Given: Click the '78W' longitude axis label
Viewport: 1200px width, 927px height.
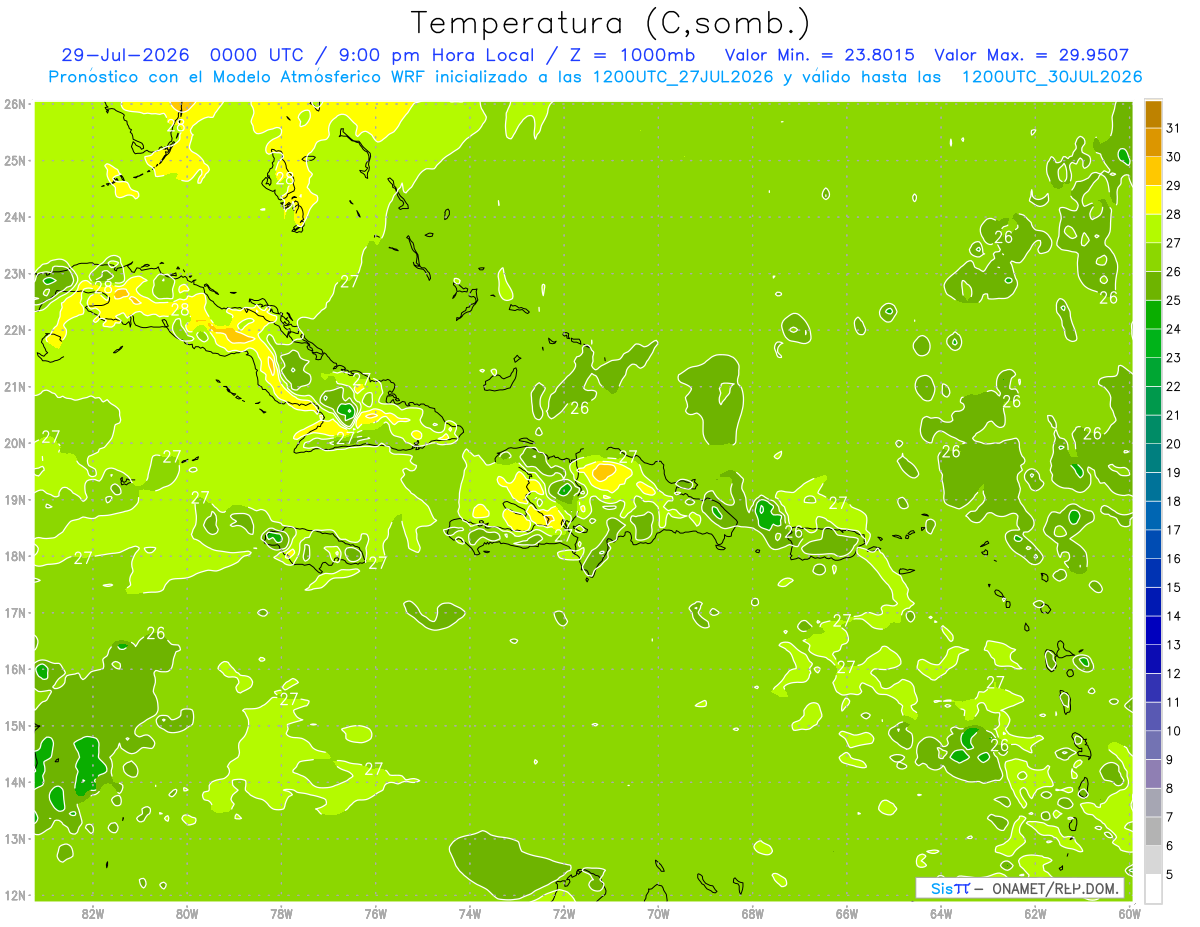Looking at the screenshot, I should coord(281,914).
